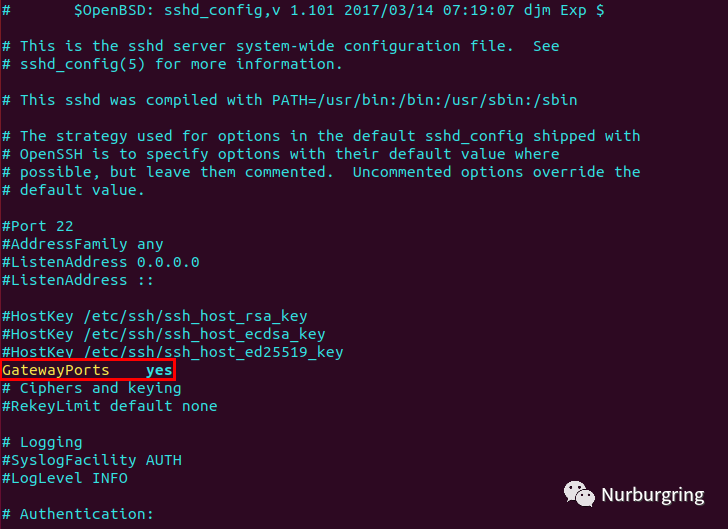Click the PATH=/usr/bin:/bin:/usr/sbin:/sbin text
This screenshot has height=529, width=728.
point(424,100)
